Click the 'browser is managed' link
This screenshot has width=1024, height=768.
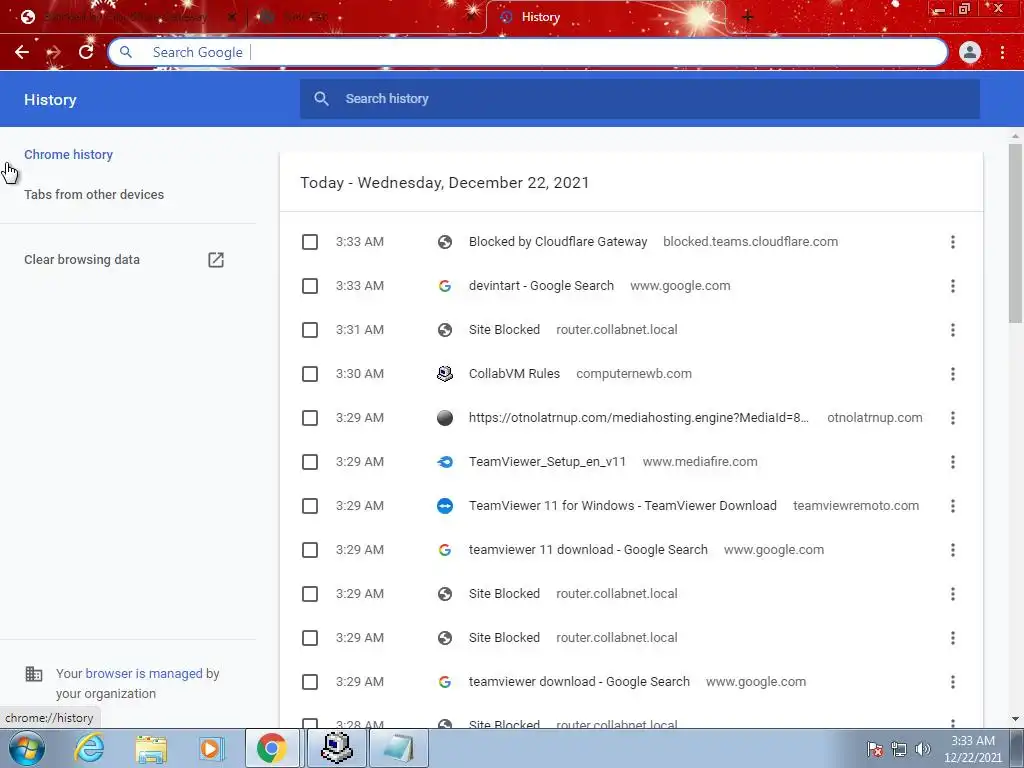tap(144, 673)
